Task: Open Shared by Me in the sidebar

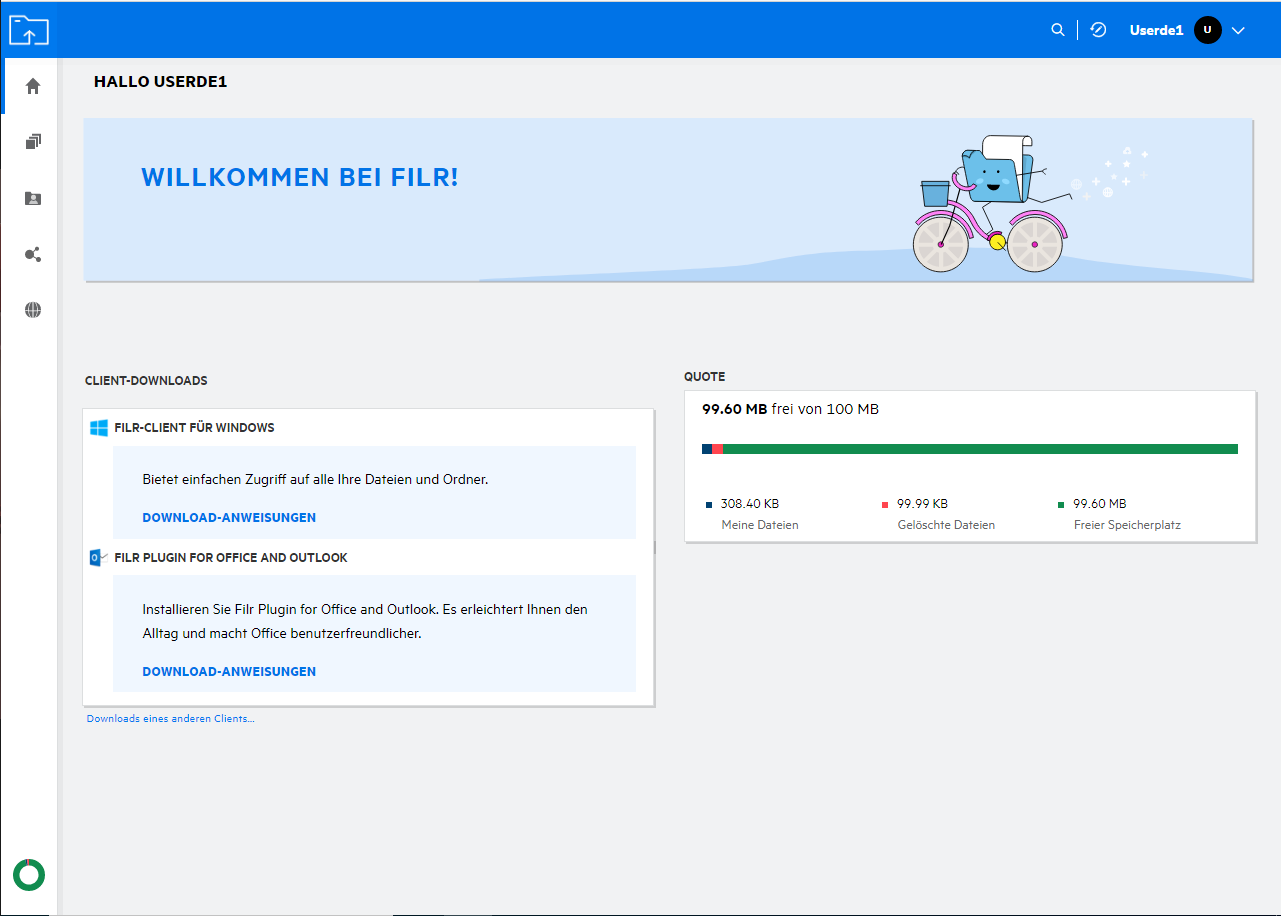Action: [33, 254]
